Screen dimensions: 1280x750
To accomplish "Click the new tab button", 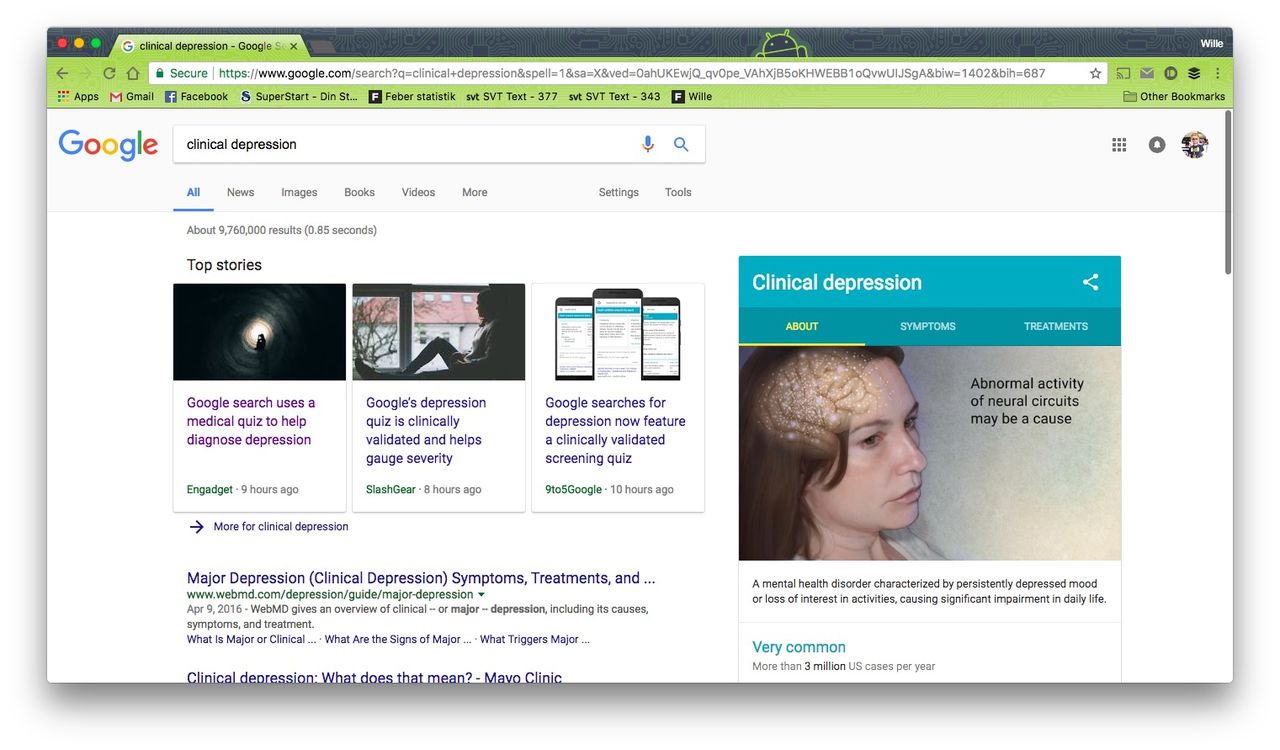I will coord(322,47).
